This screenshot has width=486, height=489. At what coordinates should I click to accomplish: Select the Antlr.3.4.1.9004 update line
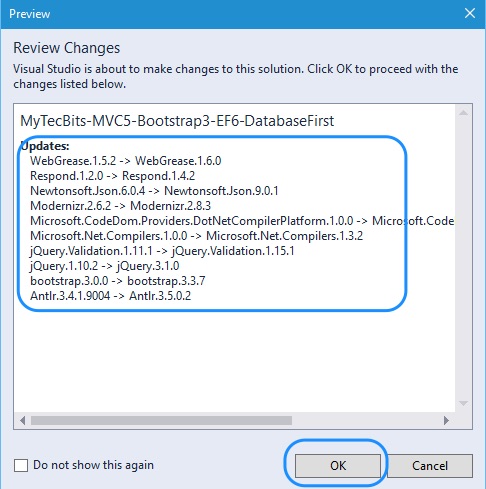[x=111, y=296]
